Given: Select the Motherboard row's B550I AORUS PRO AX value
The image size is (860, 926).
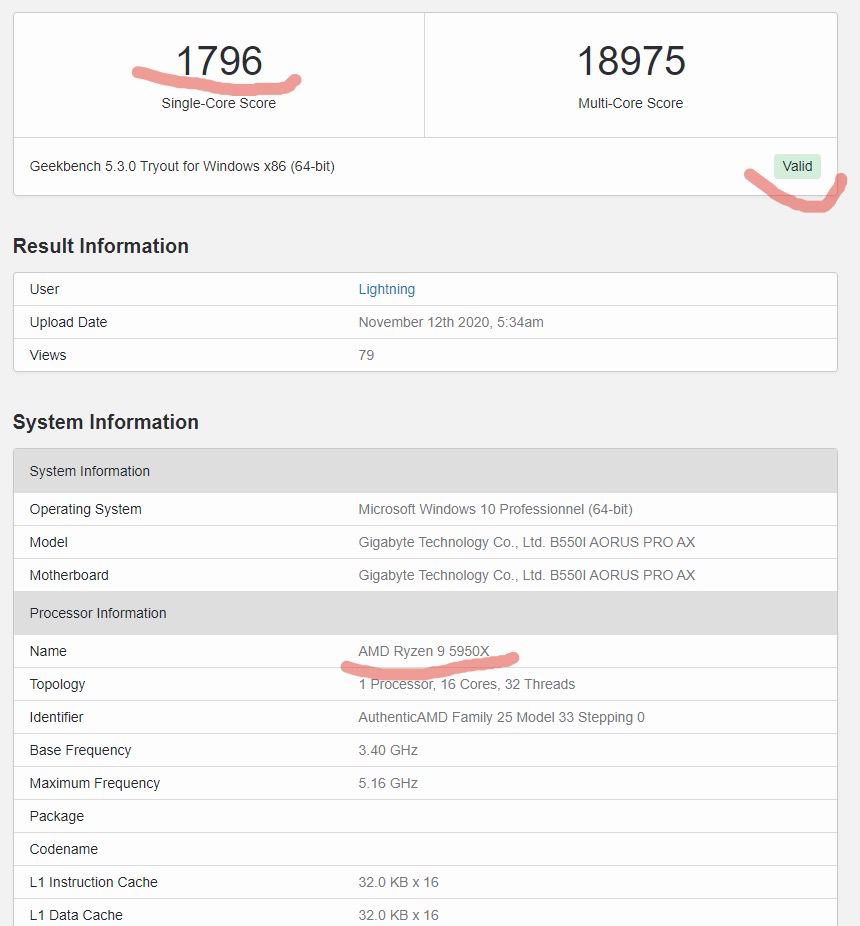Looking at the screenshot, I should (526, 576).
